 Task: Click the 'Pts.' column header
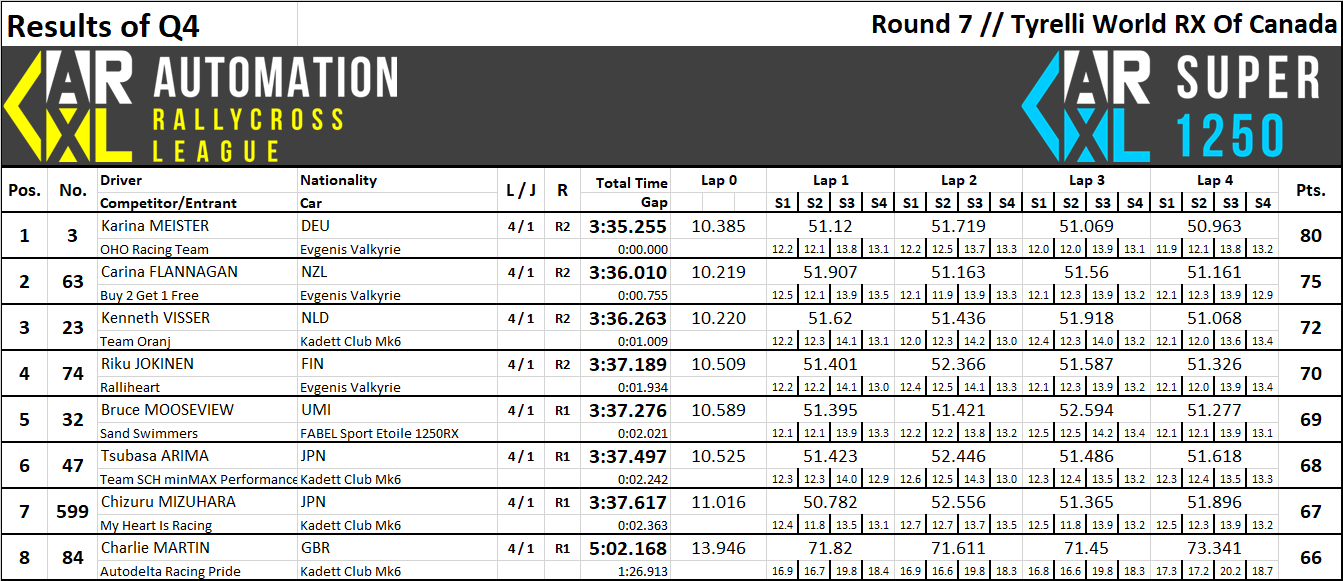tap(1310, 190)
